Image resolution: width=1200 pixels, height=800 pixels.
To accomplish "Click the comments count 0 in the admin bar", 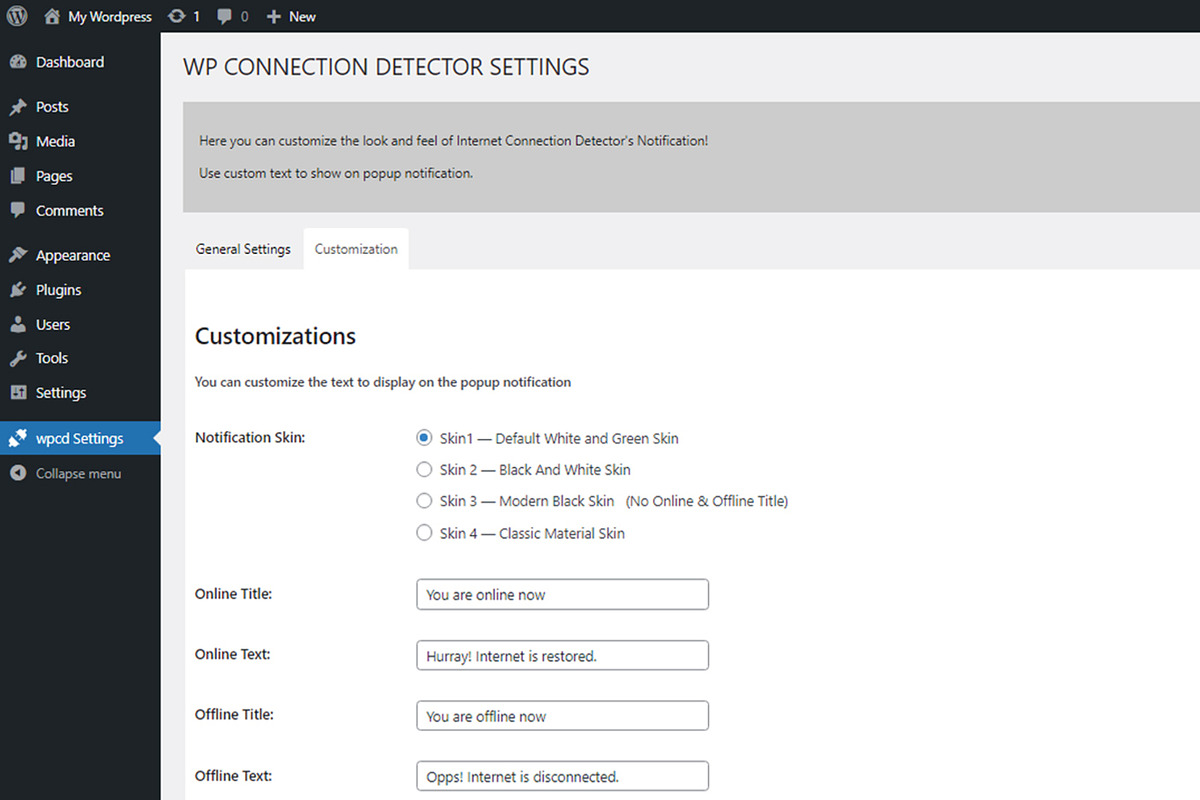I will (x=245, y=17).
